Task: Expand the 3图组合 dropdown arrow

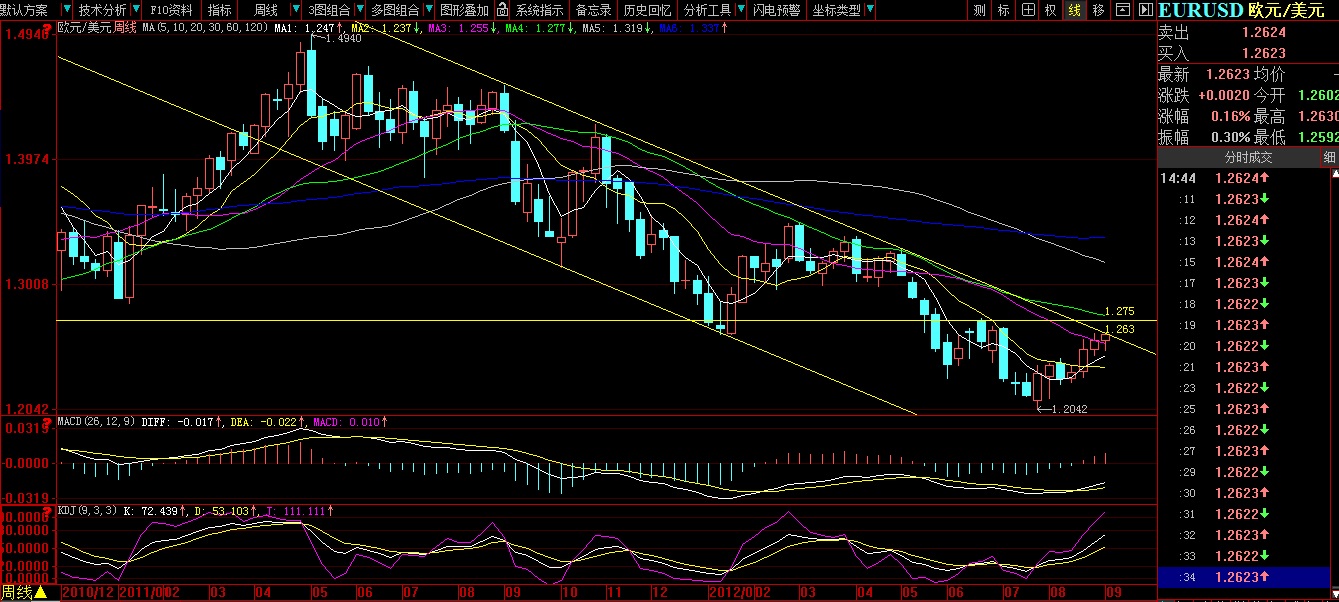Action: [x=362, y=10]
